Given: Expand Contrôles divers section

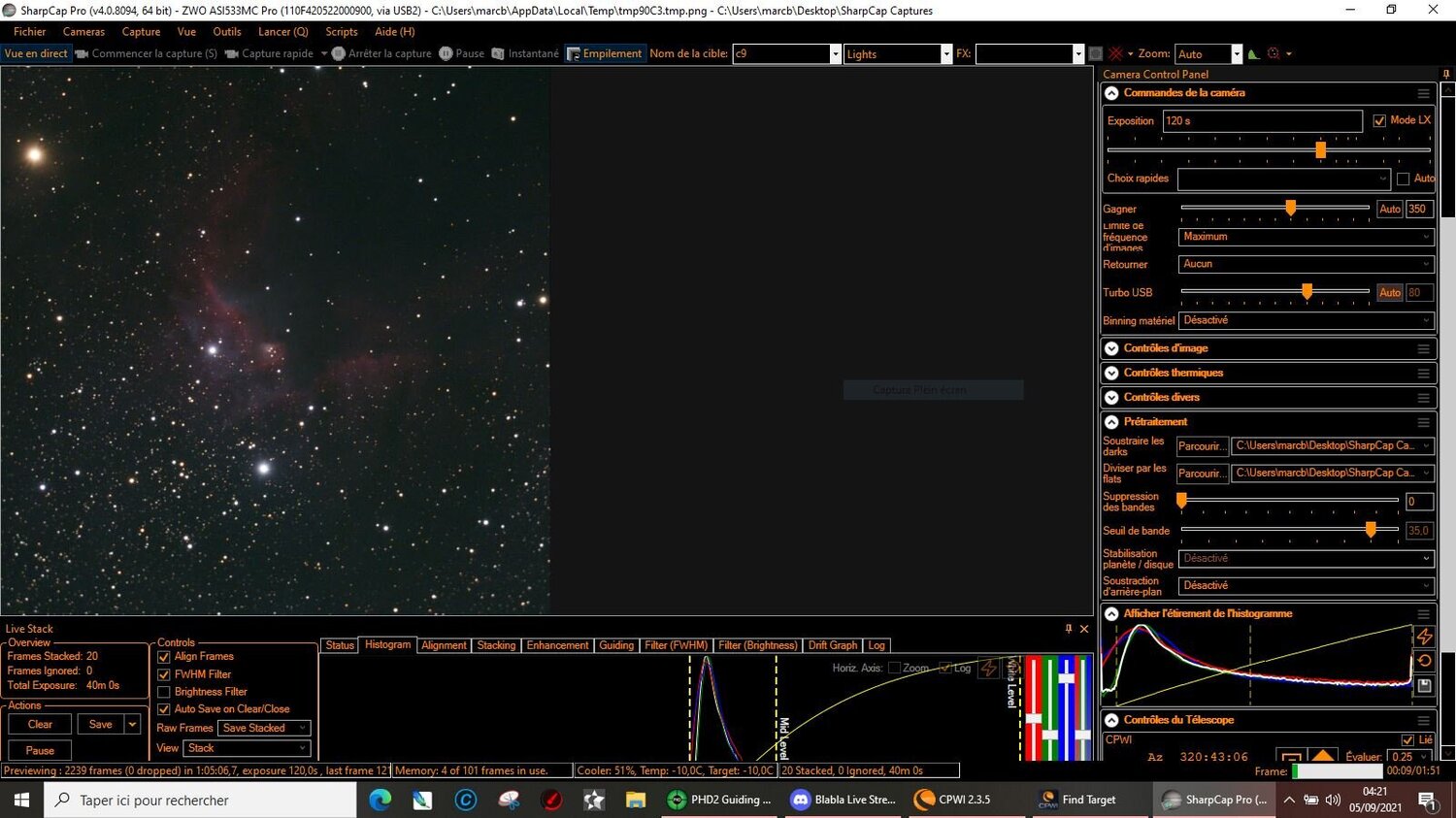Looking at the screenshot, I should point(1112,398).
